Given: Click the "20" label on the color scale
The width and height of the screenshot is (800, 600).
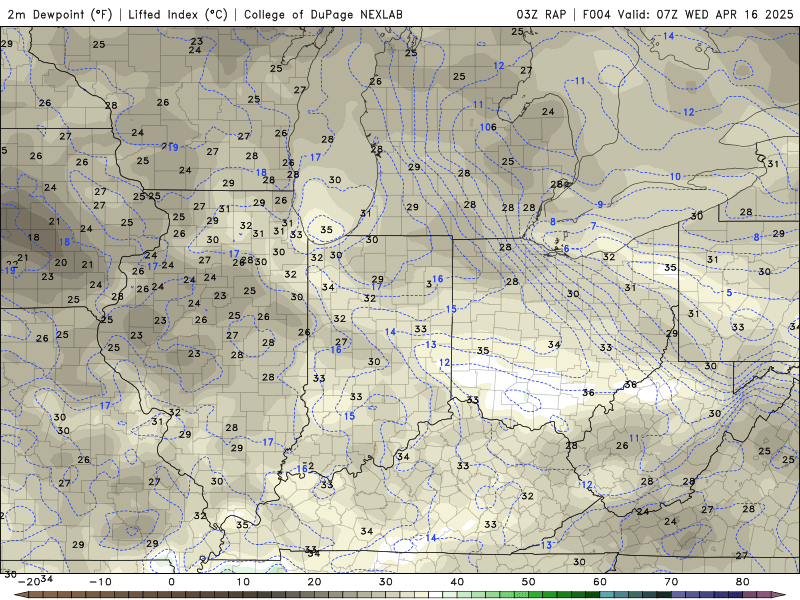Looking at the screenshot, I should click(x=314, y=582).
